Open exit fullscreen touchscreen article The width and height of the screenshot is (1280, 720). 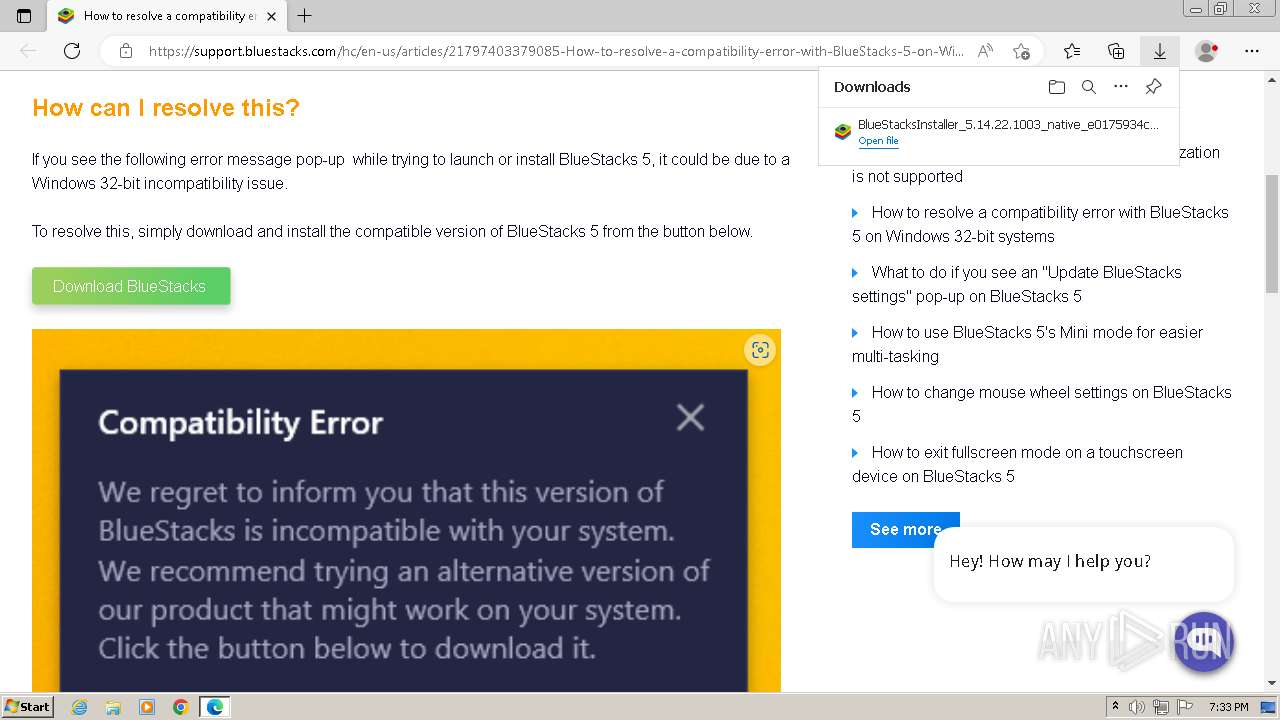click(1017, 464)
